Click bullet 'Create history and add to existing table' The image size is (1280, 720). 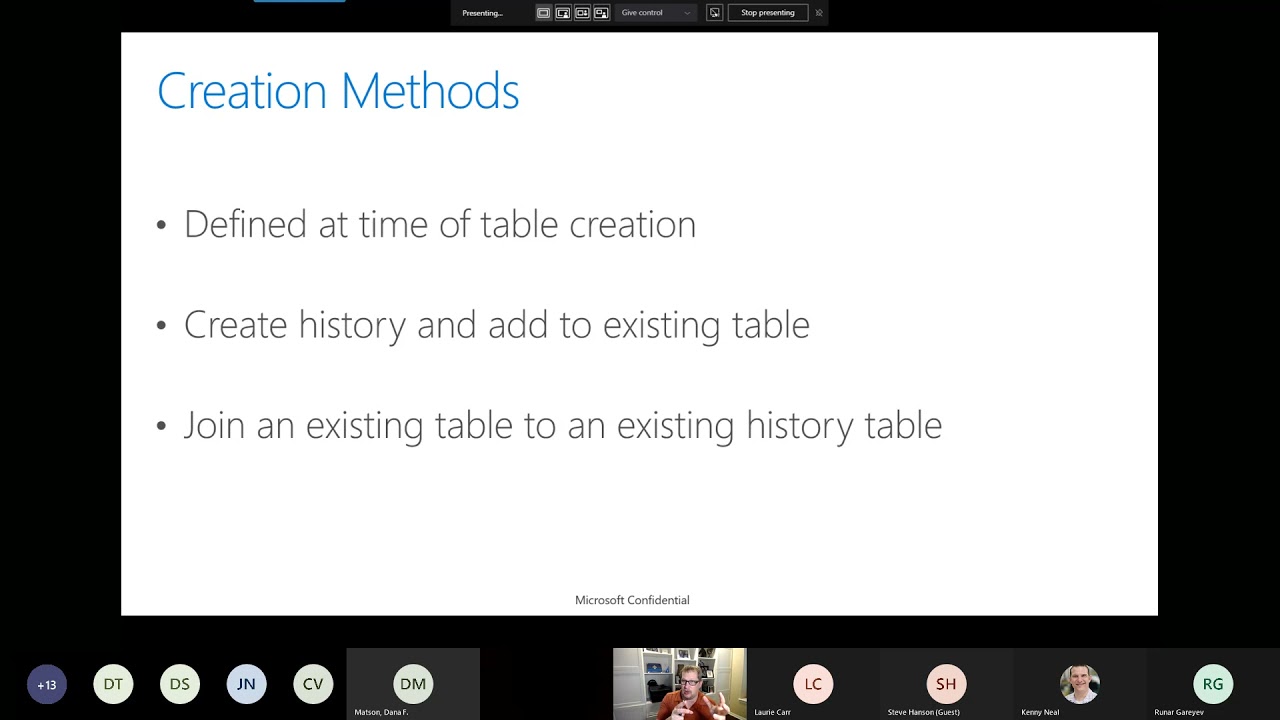tap(497, 325)
